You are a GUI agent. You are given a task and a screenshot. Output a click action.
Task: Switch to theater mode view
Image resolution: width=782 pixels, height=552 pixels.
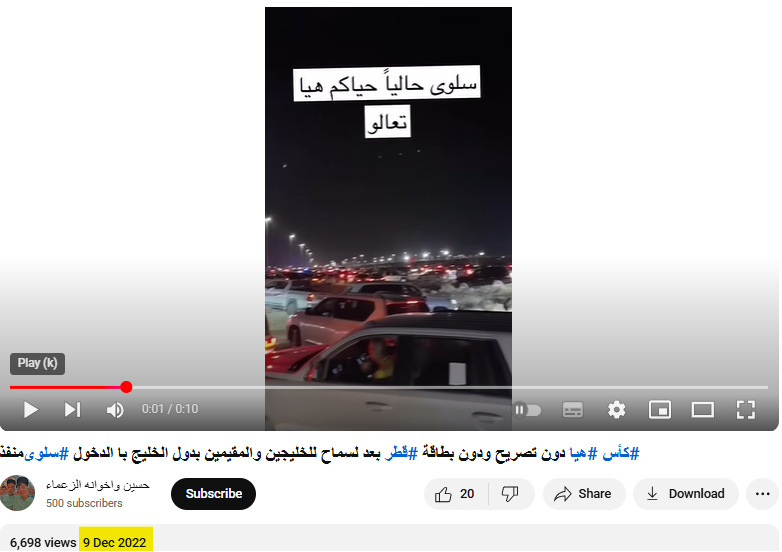703,410
